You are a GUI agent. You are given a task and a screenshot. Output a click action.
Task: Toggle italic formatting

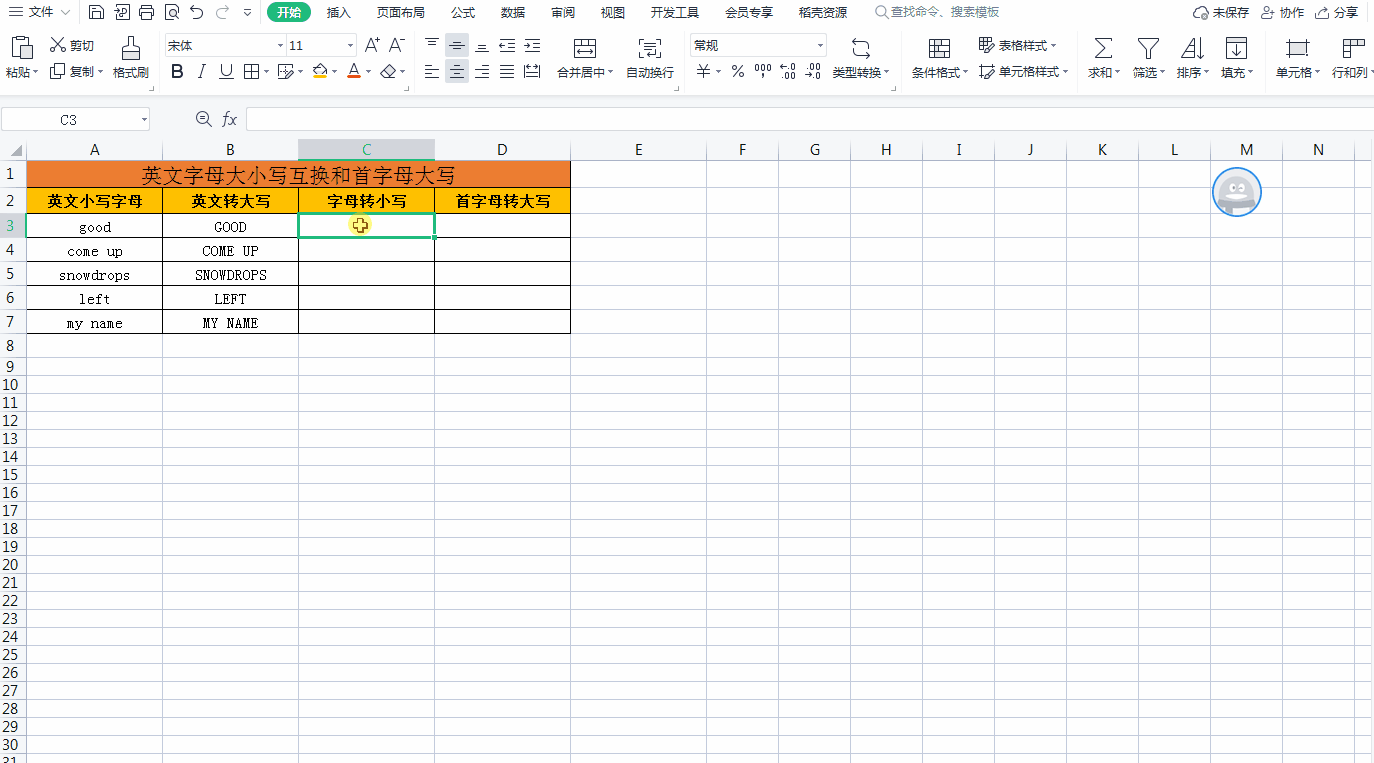click(x=201, y=72)
